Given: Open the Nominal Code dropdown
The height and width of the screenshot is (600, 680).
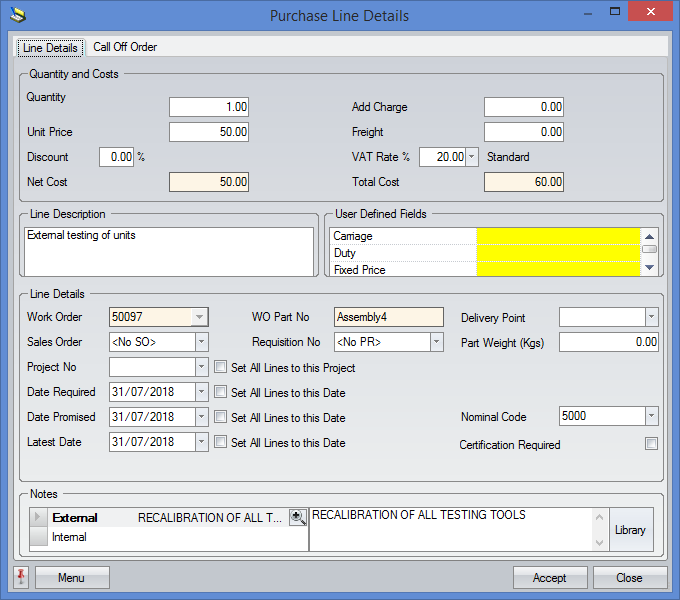Looking at the screenshot, I should 651,416.
